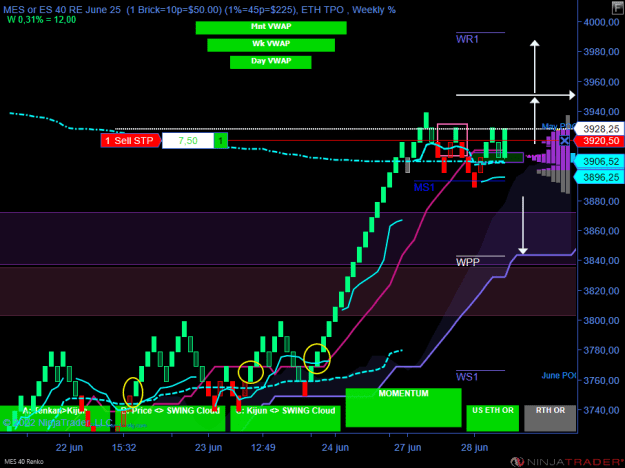Click the green order quantity box showing 1
The width and height of the screenshot is (625, 468).
point(221,141)
